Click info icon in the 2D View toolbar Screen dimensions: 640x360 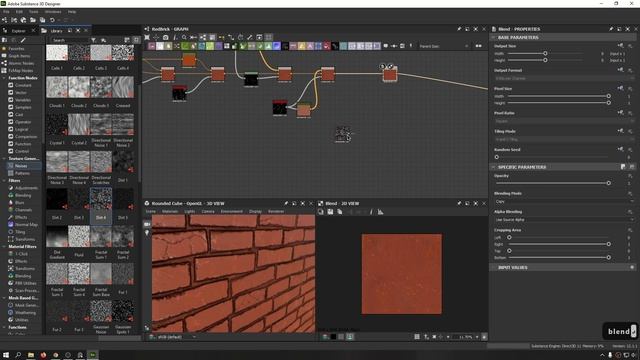[371, 212]
